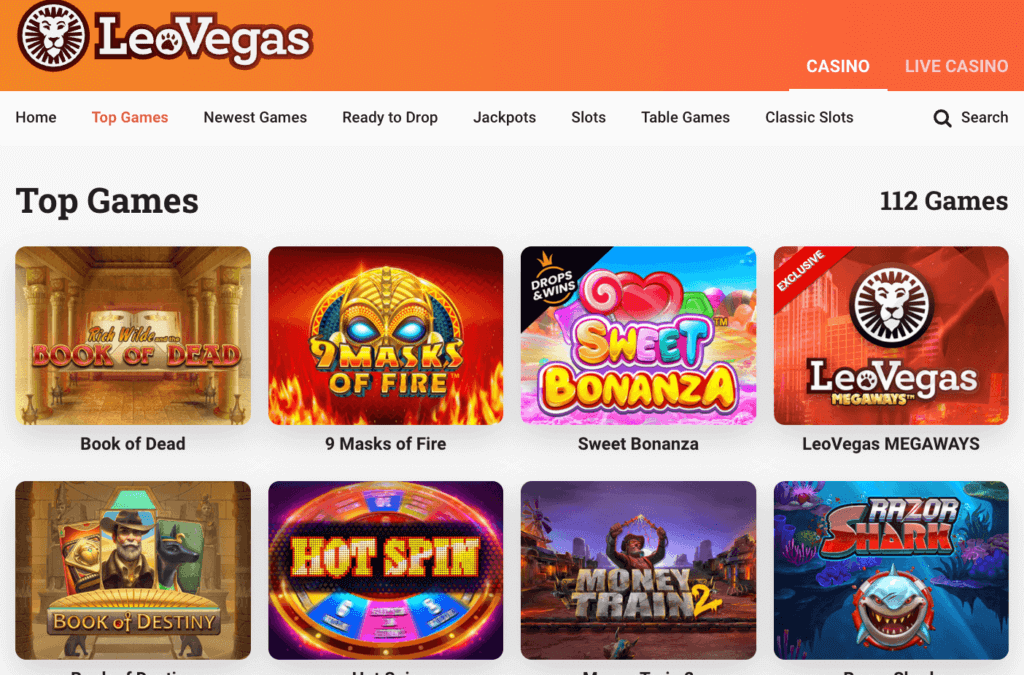1024x675 pixels.
Task: Click the LeoVegas lion logo icon
Action: click(52, 36)
